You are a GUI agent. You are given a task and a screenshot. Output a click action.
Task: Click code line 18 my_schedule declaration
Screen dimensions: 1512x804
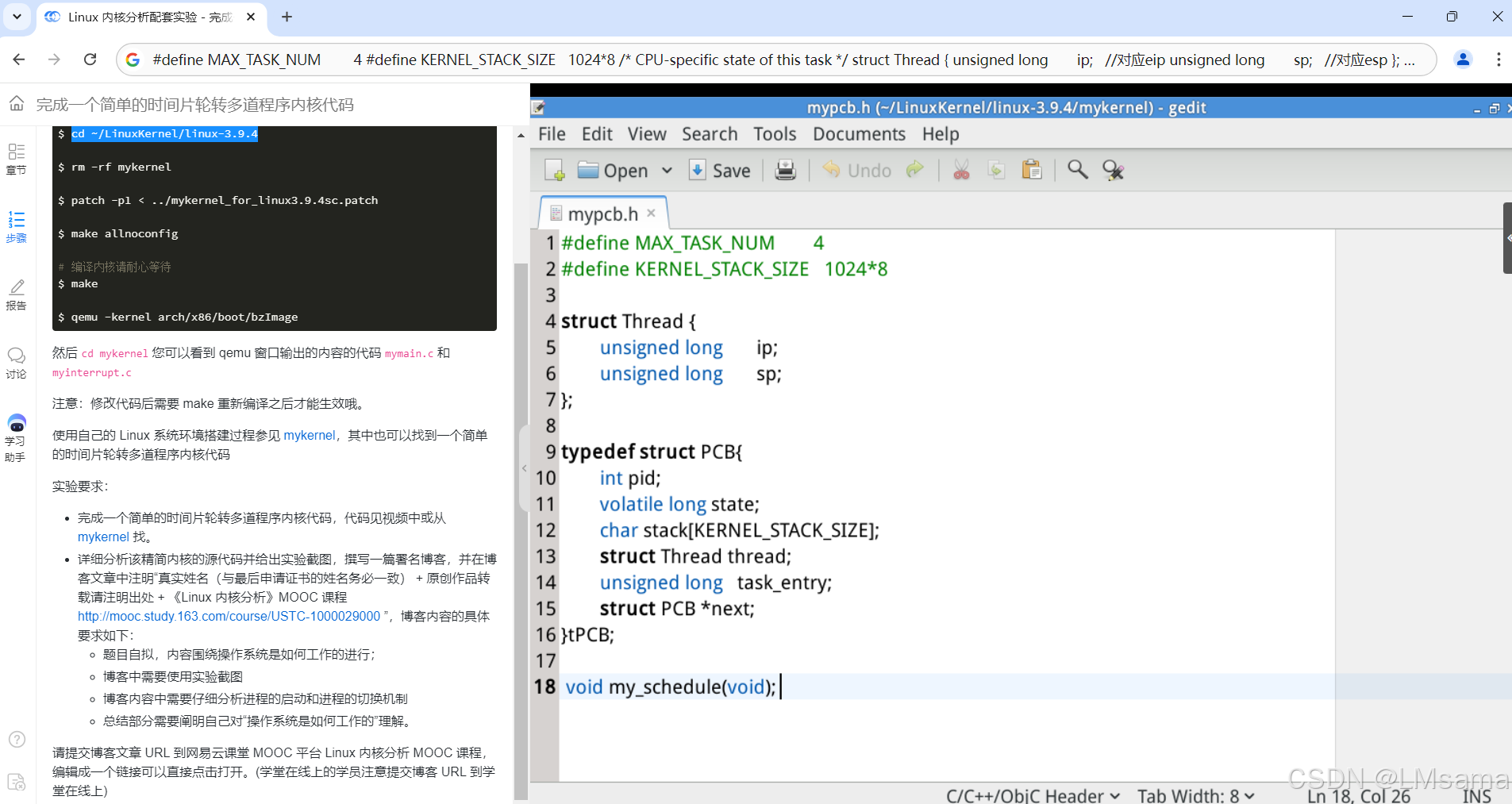[671, 687]
